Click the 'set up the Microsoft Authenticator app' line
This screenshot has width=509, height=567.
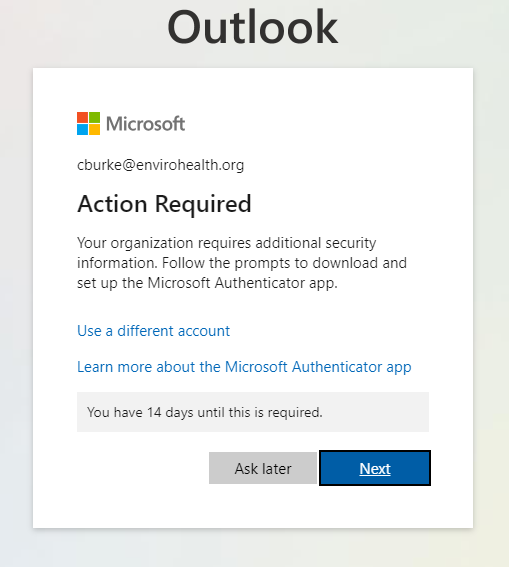pyautogui.click(x=207, y=283)
